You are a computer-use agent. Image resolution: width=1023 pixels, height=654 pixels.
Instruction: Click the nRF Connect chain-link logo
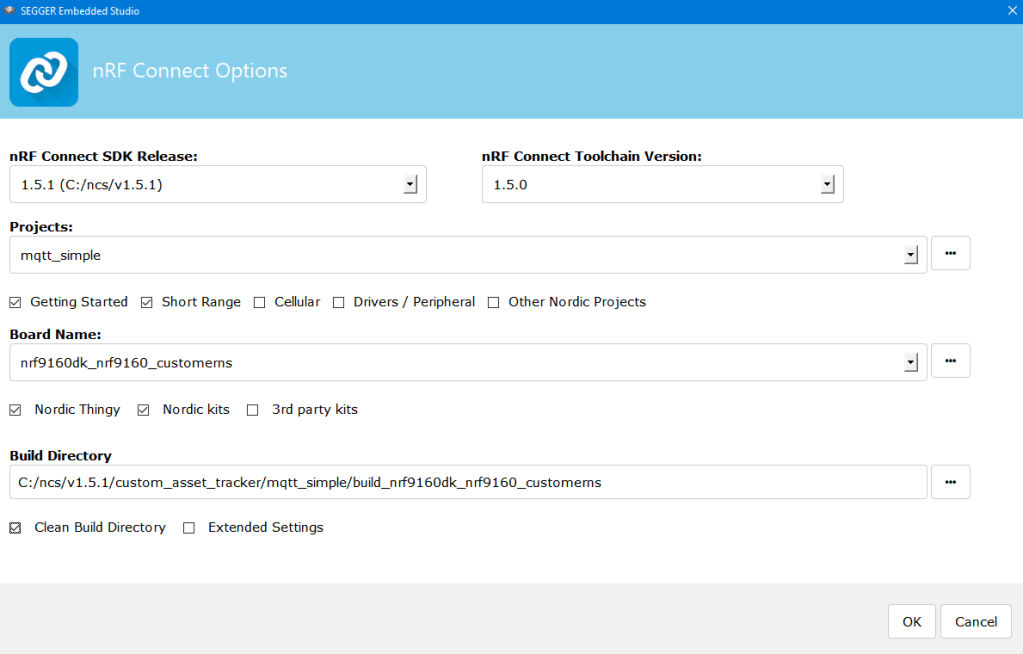point(44,72)
